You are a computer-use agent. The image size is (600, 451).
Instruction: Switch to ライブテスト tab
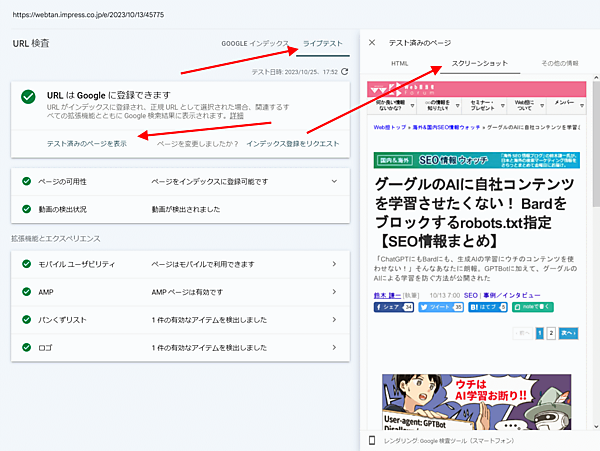[x=323, y=44]
